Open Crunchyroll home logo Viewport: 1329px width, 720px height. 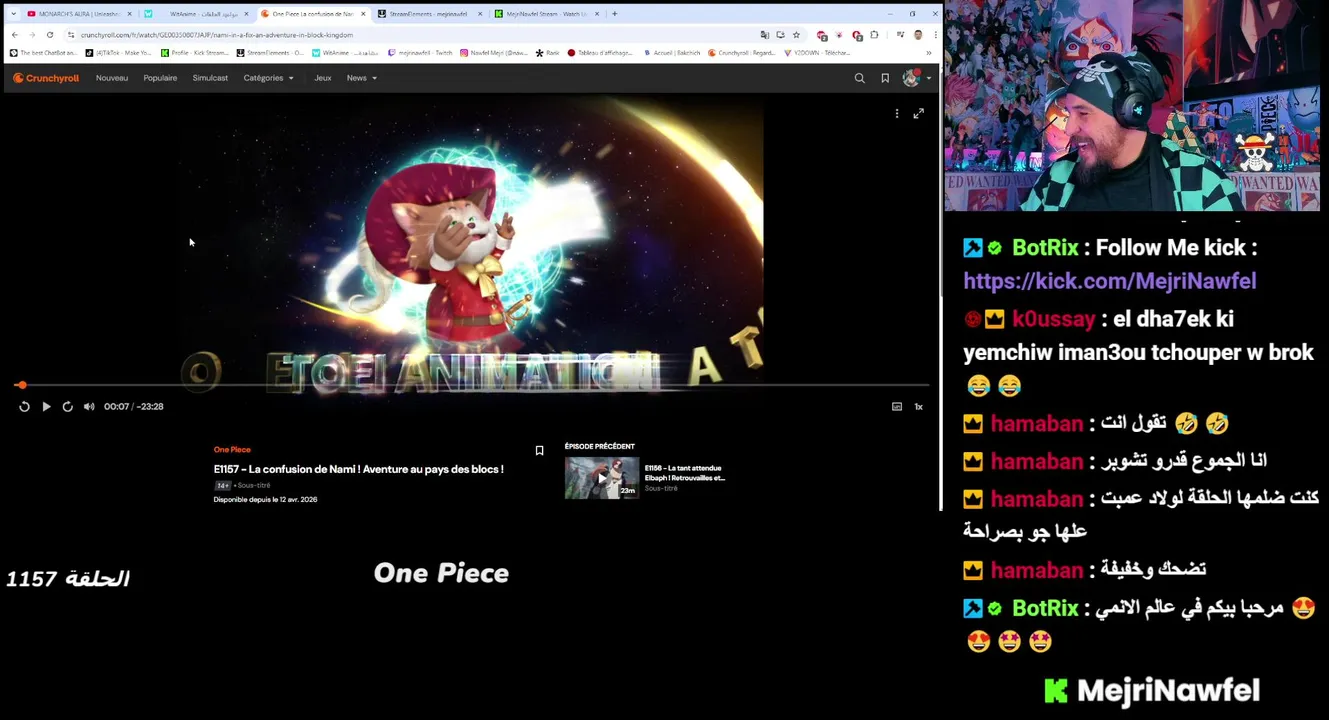[46, 78]
